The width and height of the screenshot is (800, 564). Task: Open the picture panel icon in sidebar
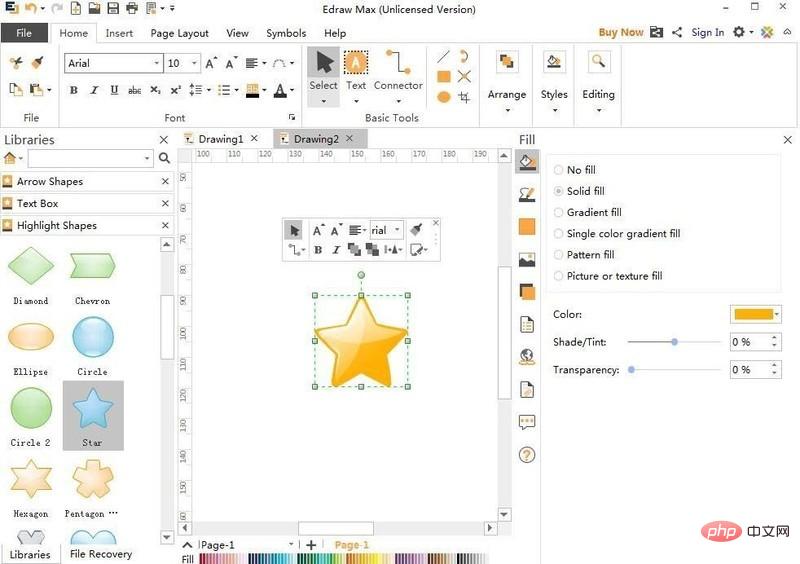[x=527, y=259]
